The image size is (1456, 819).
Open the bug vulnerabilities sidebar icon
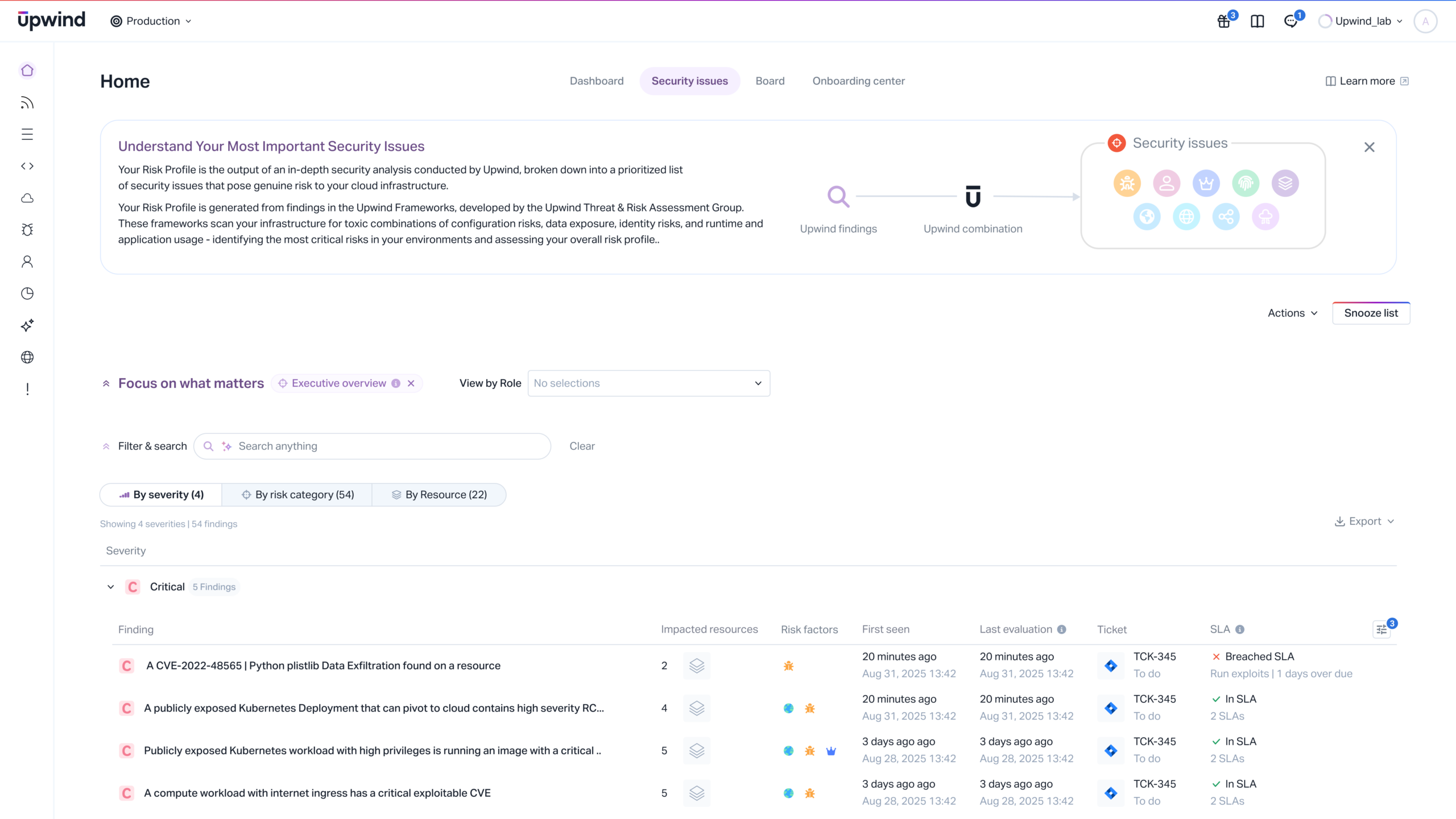click(27, 230)
